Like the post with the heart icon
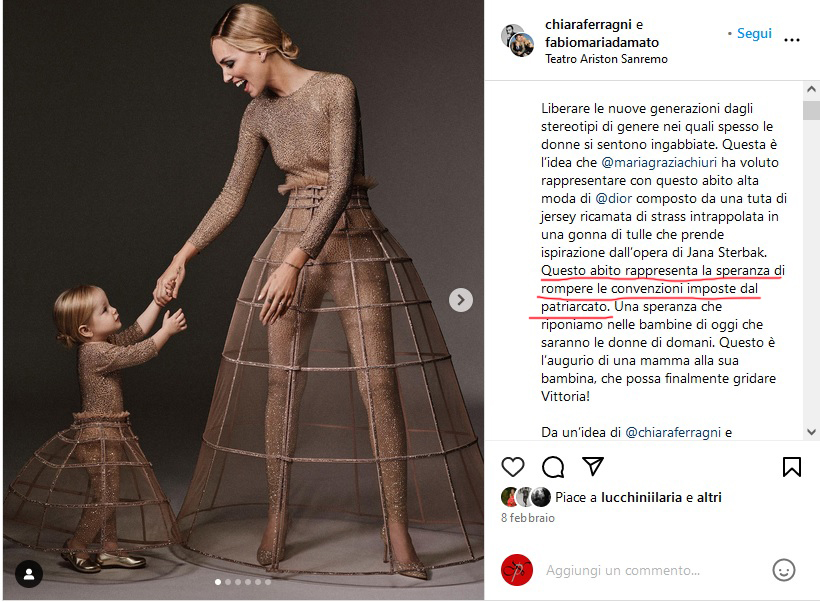 (512, 467)
